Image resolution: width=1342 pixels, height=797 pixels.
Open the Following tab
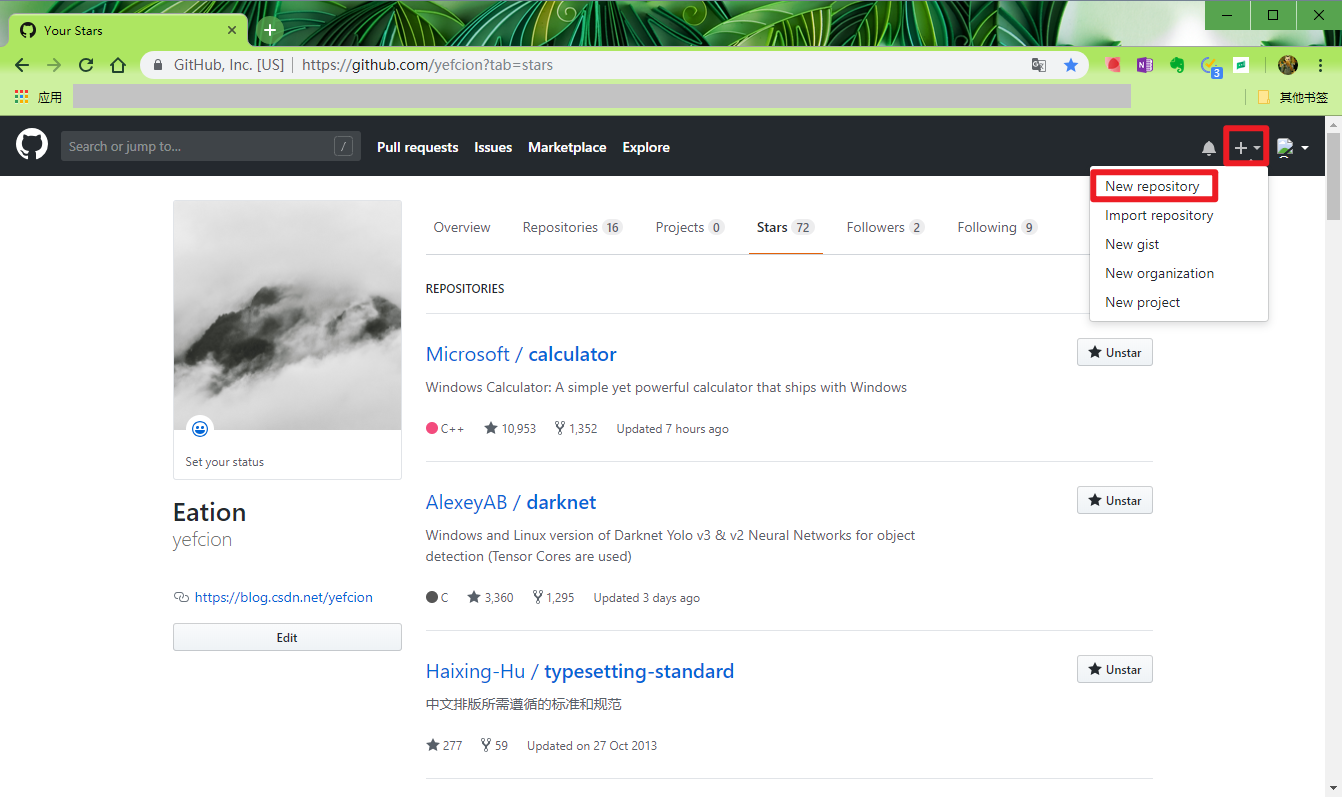pyautogui.click(x=997, y=227)
